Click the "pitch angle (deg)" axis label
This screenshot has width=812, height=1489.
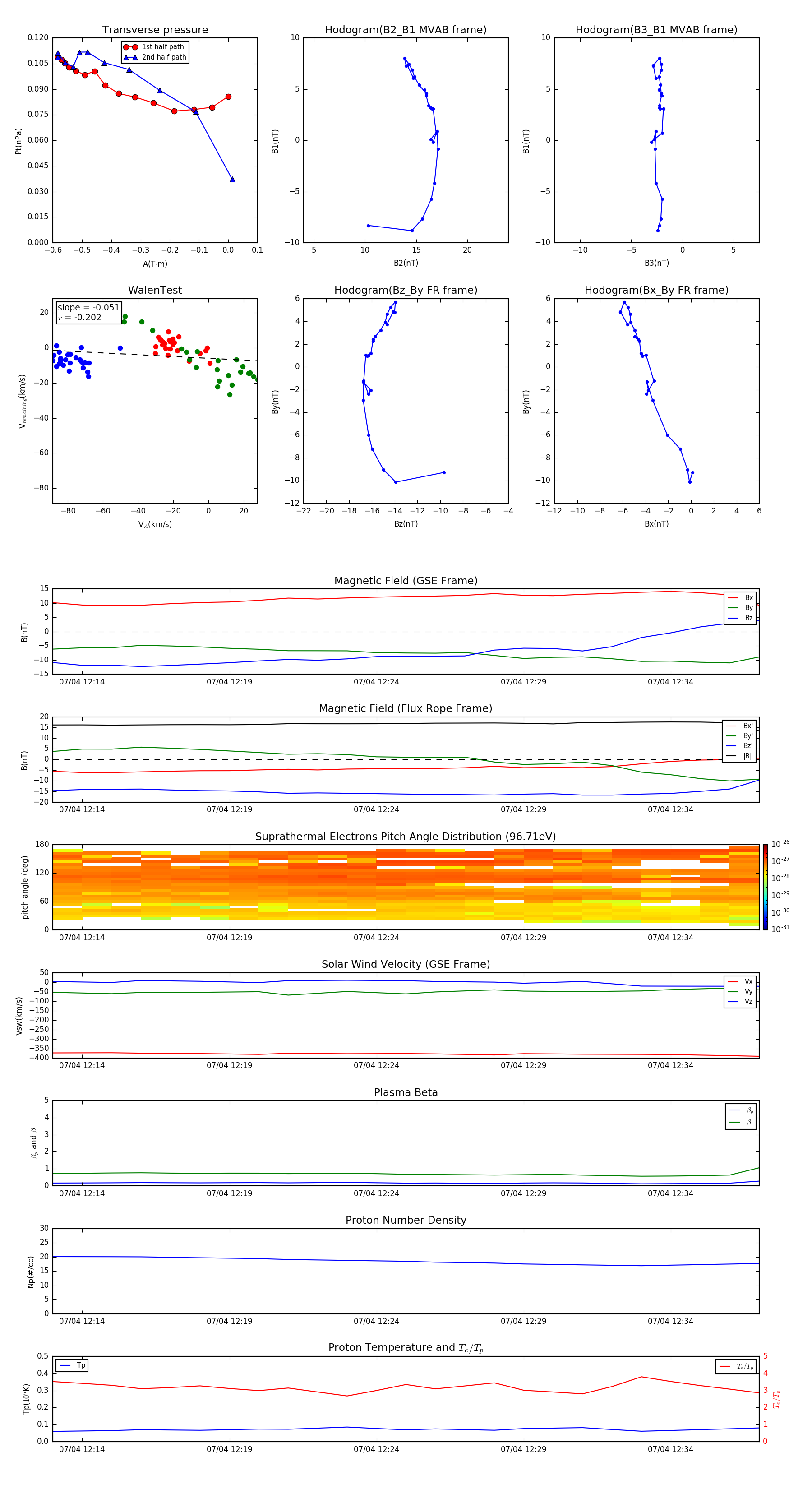[25, 887]
